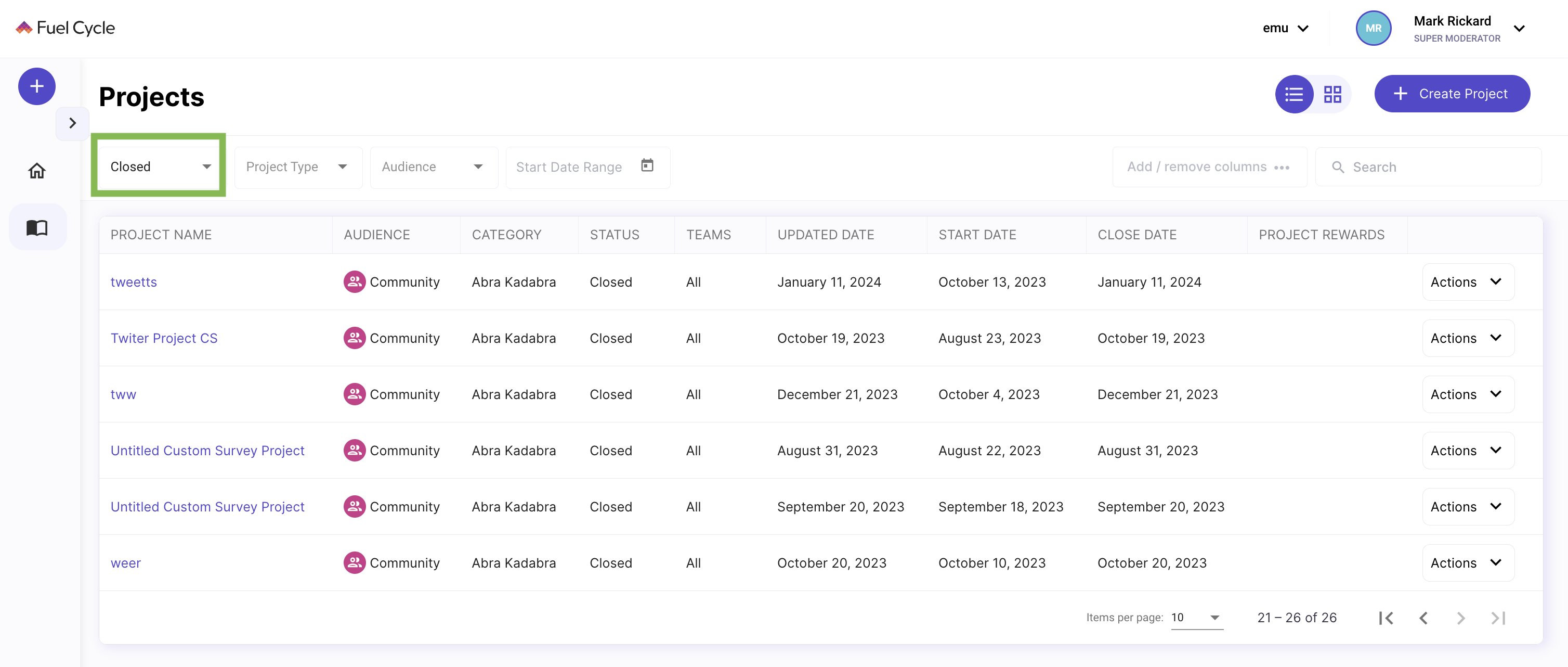Screen dimensions: 1568x667
Task: Go to first page of results
Action: [x=1386, y=618]
